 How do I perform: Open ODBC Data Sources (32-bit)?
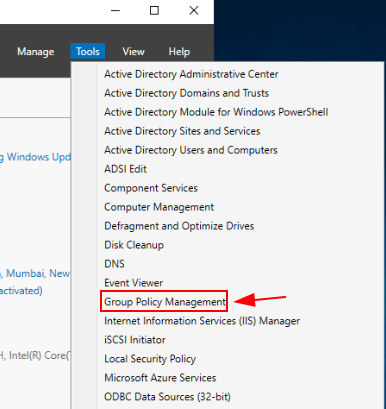pos(167,397)
